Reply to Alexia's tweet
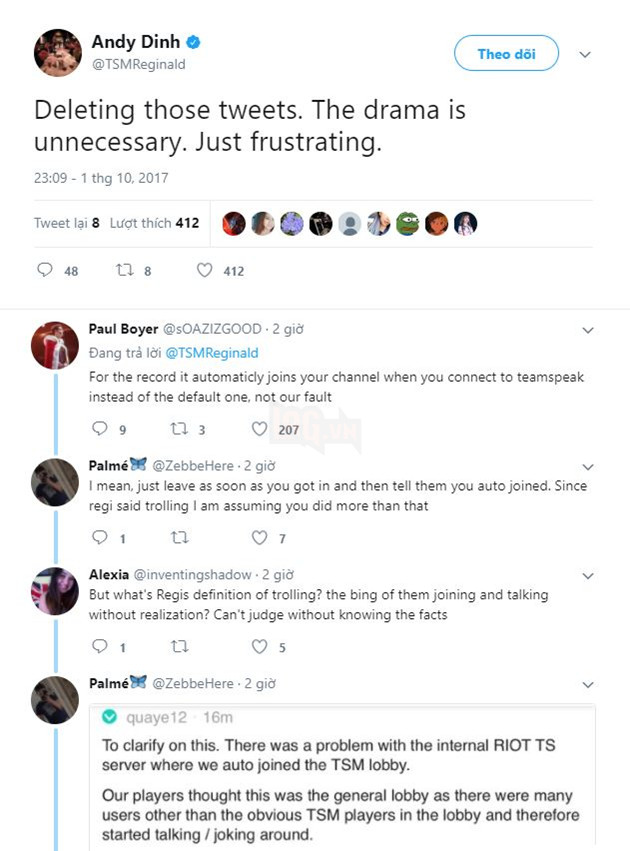The height and width of the screenshot is (851, 630). click(98, 647)
